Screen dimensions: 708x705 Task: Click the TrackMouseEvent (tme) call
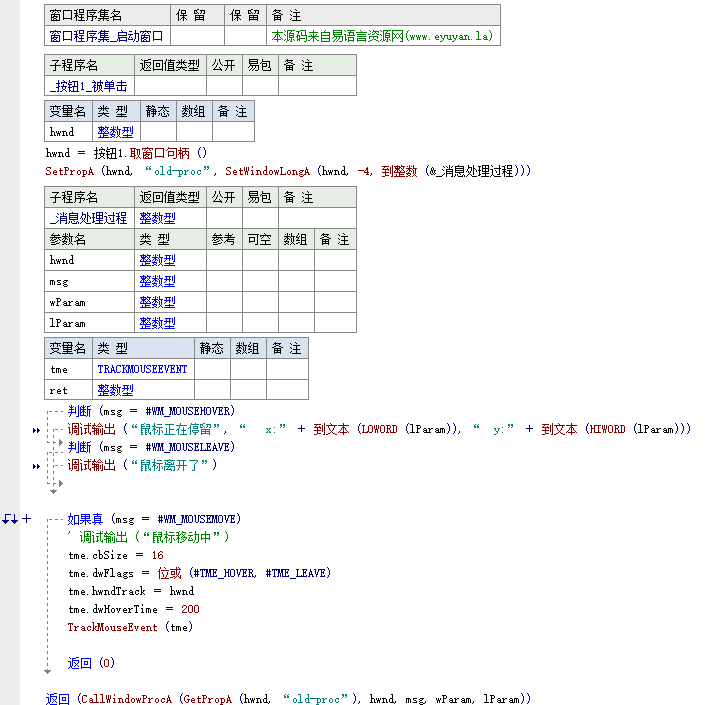click(130, 627)
